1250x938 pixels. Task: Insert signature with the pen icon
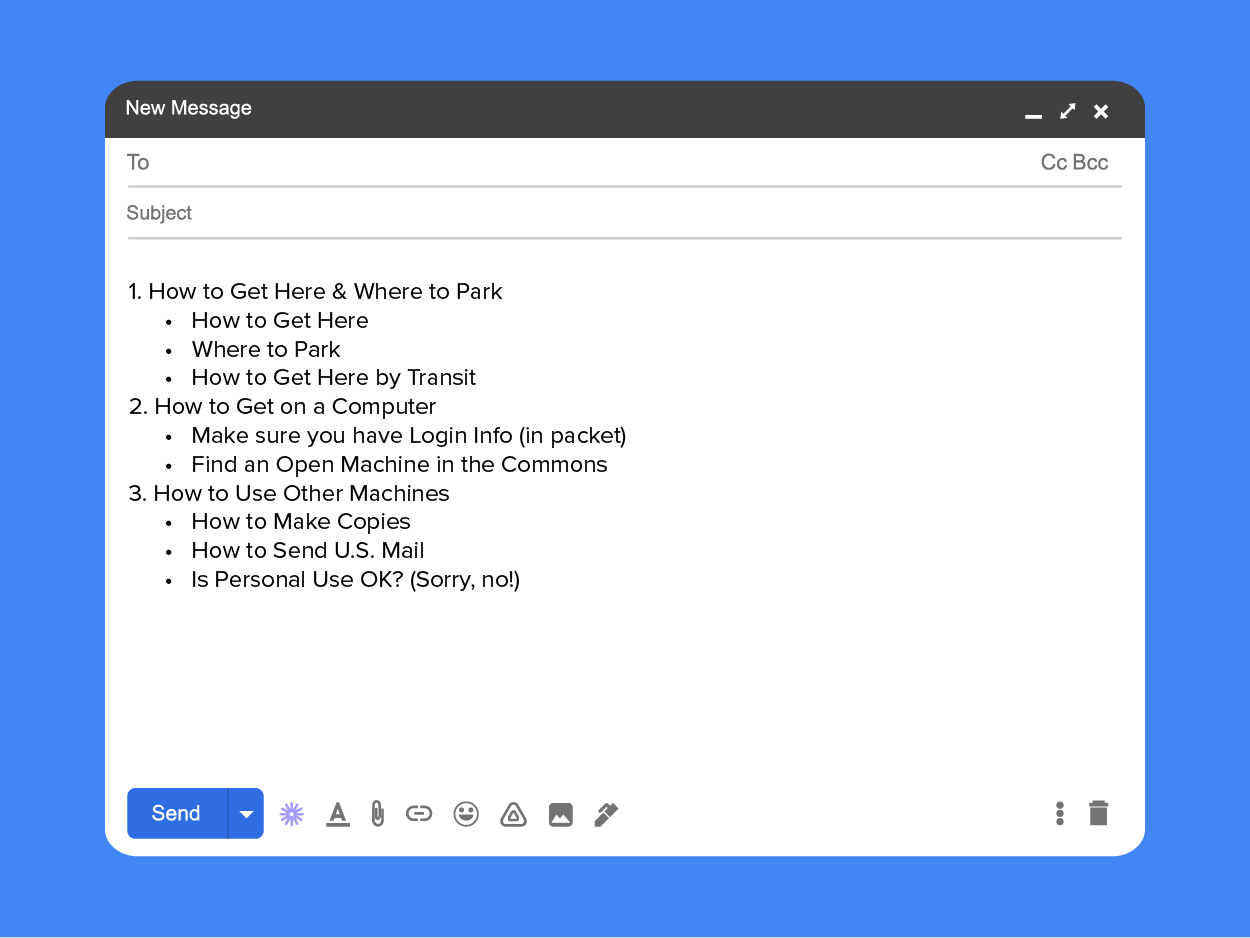tap(606, 814)
